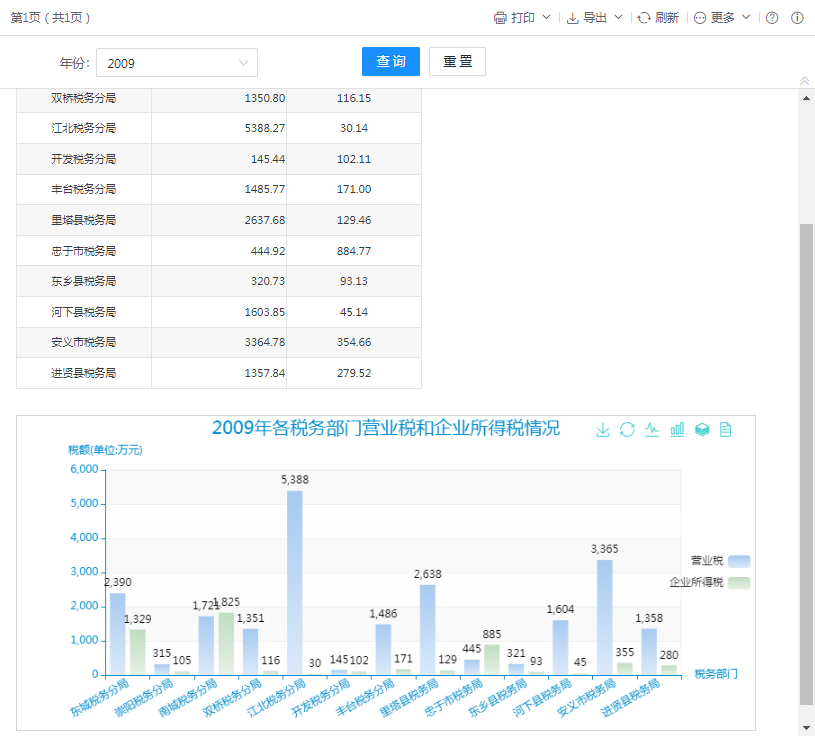Click the help question mark icon

(772, 18)
